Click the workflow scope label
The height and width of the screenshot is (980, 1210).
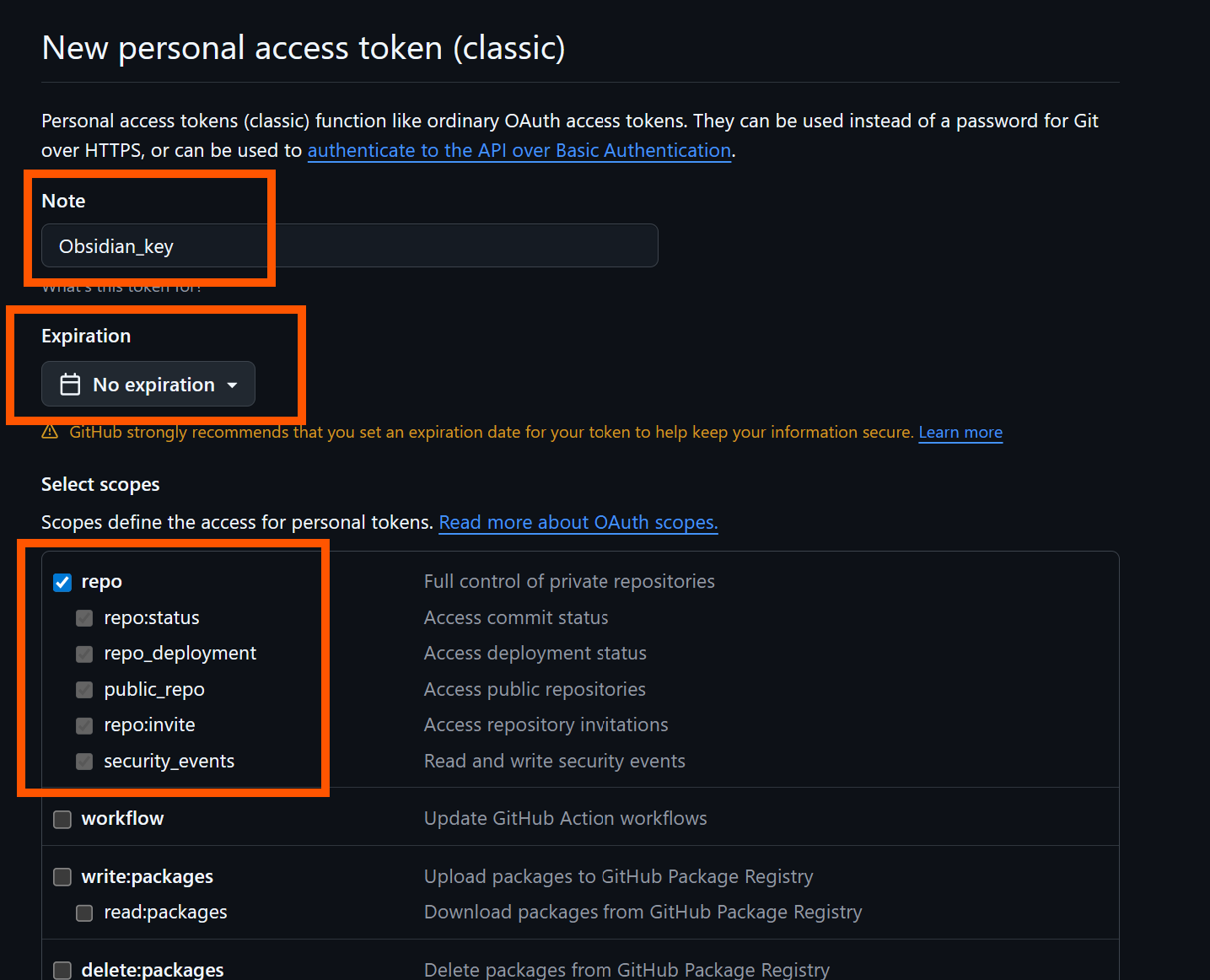click(x=122, y=818)
